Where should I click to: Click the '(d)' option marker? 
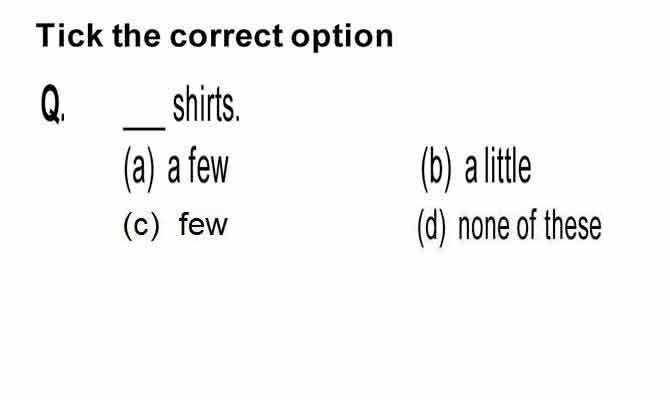(432, 227)
